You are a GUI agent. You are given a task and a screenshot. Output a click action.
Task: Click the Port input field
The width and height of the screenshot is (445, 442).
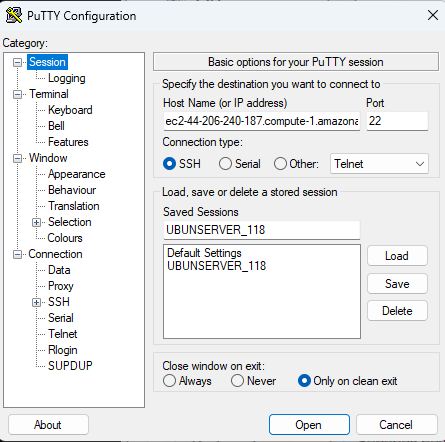point(397,121)
